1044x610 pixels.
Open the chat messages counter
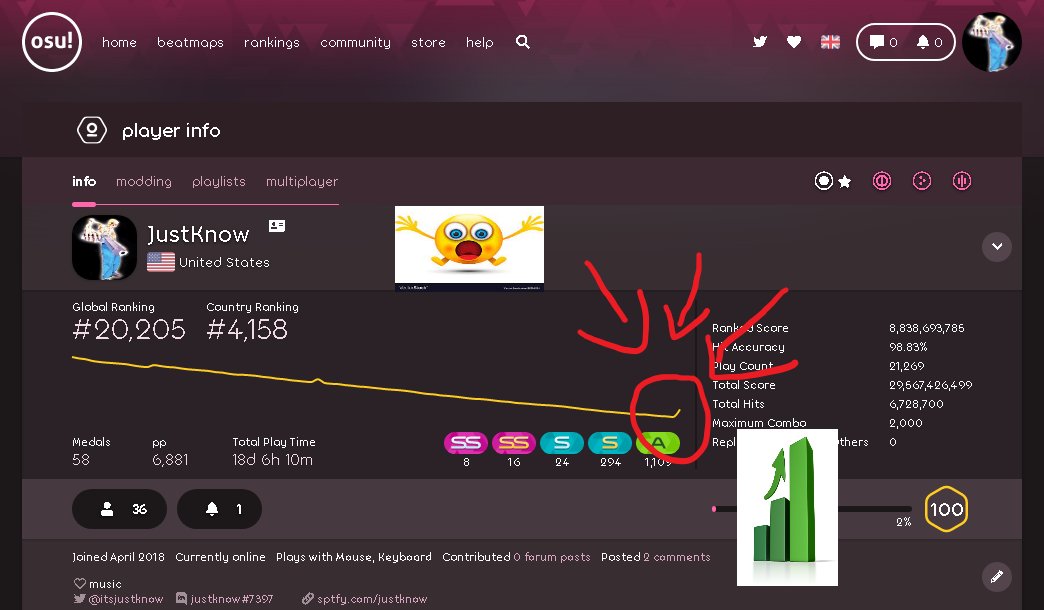point(884,42)
